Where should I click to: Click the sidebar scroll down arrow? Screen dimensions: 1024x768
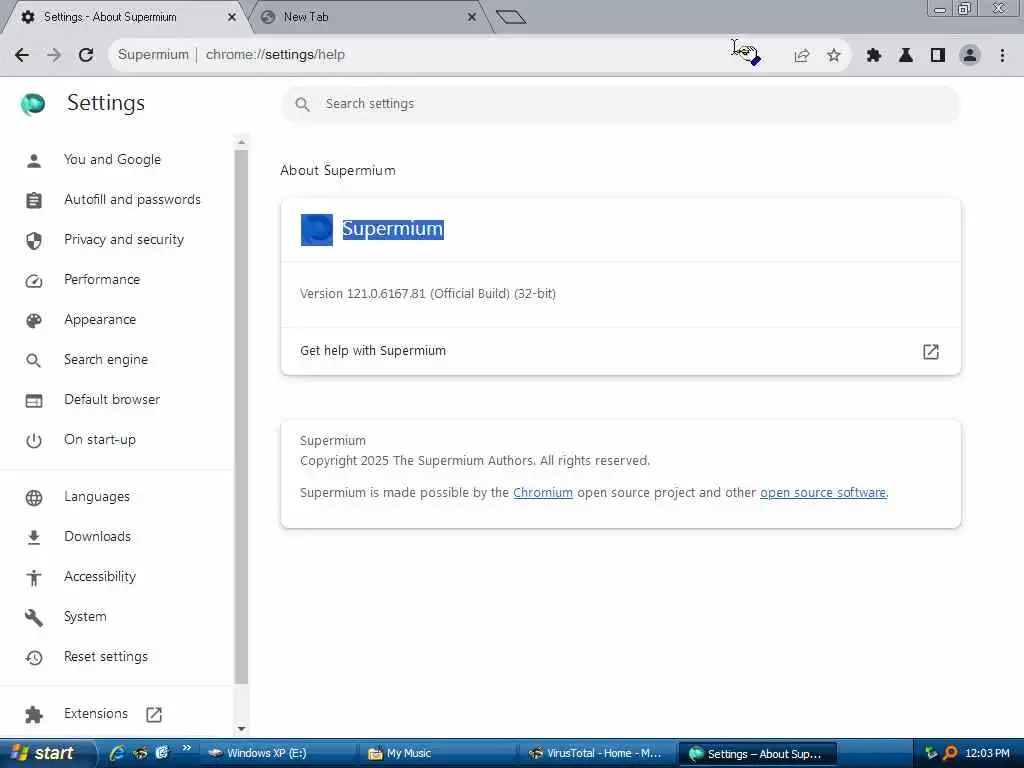pos(242,728)
